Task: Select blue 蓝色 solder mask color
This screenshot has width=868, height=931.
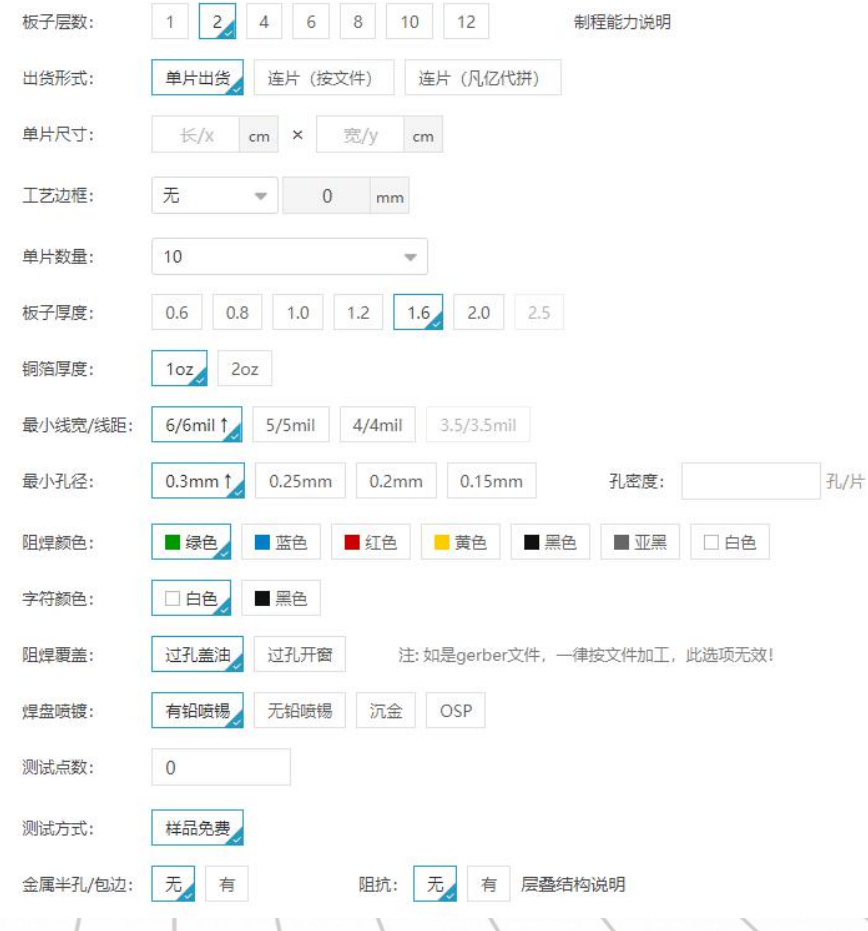Action: click(x=281, y=542)
